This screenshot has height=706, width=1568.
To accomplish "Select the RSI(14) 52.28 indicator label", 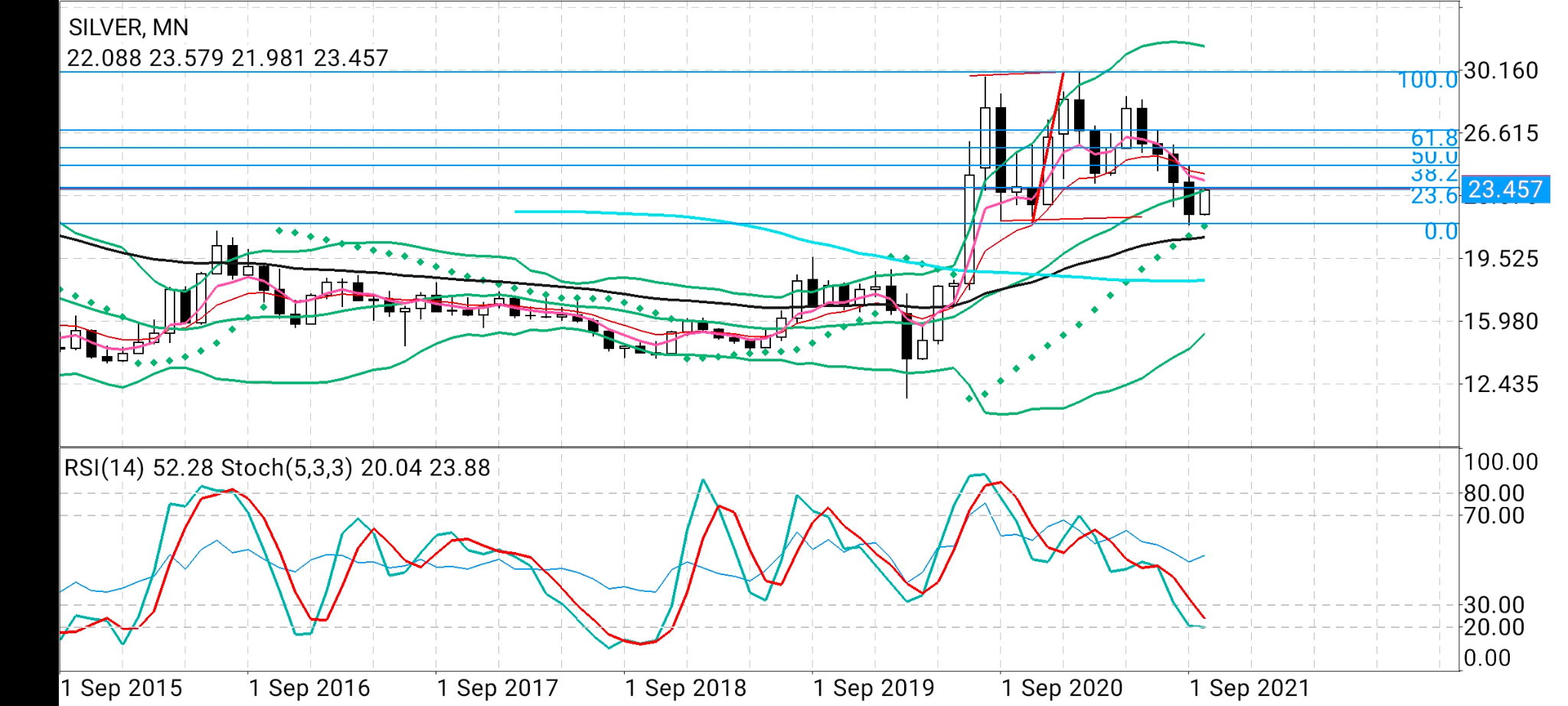I will 139,468.
